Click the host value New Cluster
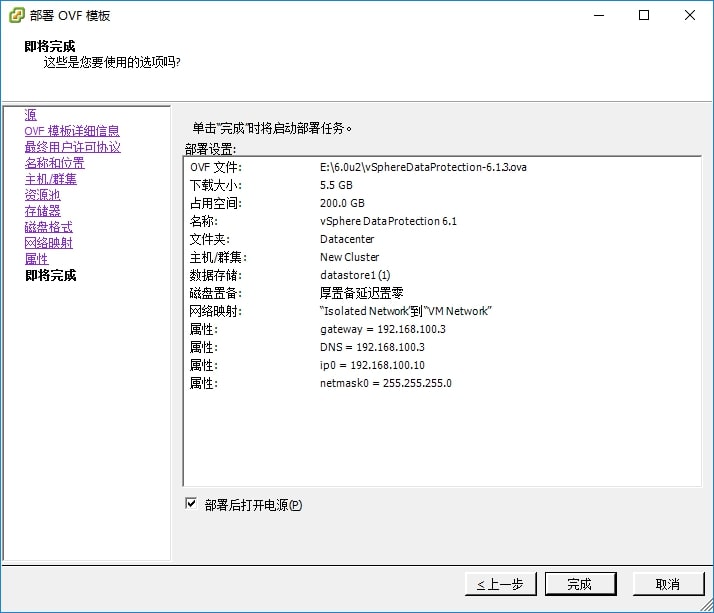The image size is (714, 613). point(349,257)
